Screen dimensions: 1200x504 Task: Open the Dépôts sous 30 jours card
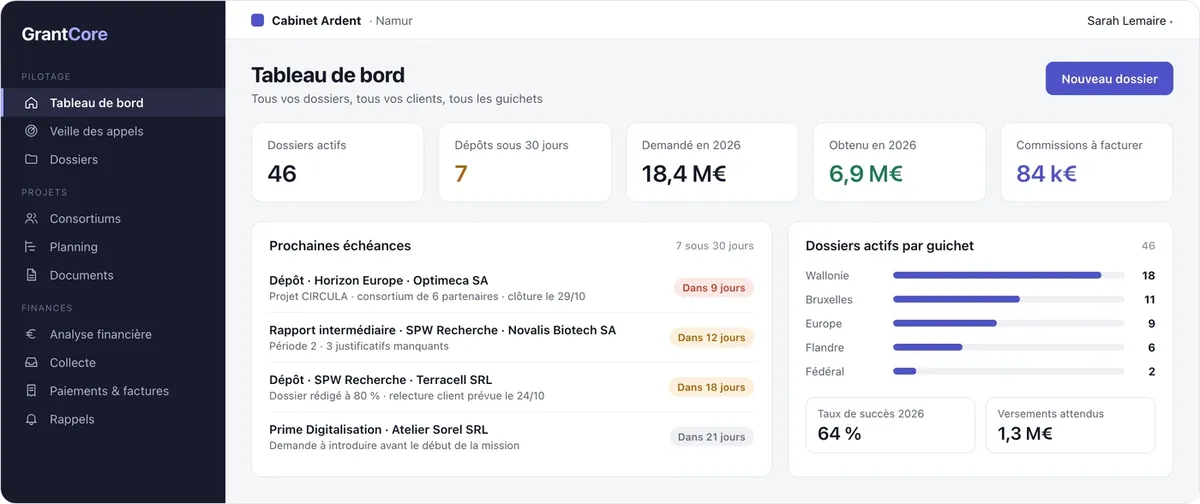(x=525, y=163)
